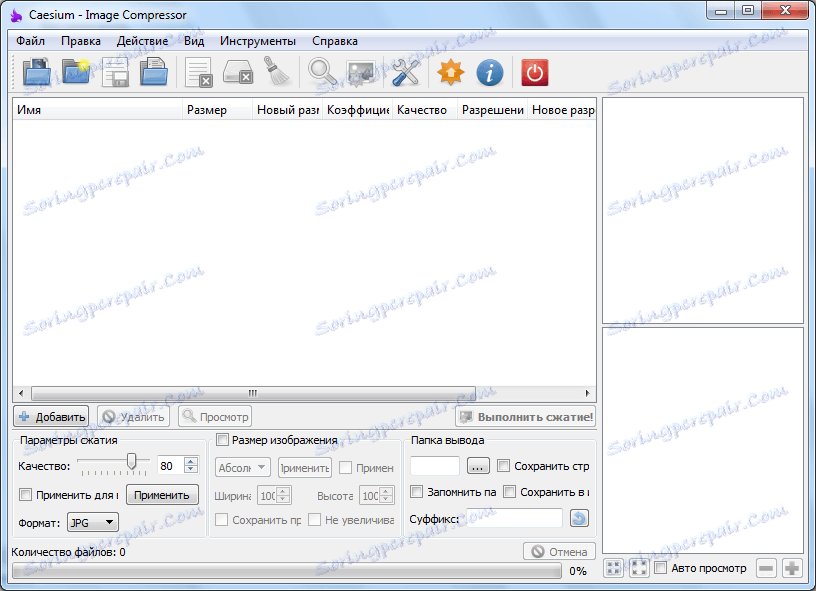The width and height of the screenshot is (816, 591).
Task: Click the Разрешение column header
Action: coord(492,110)
